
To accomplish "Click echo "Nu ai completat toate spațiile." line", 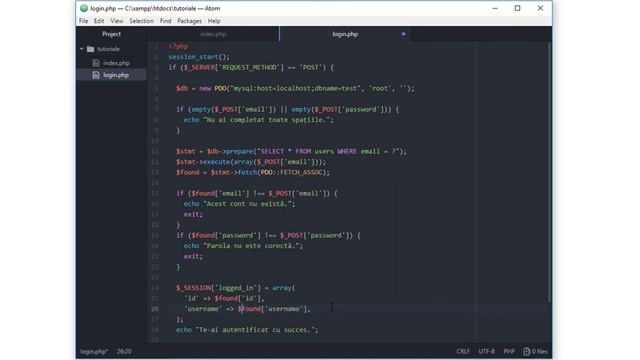I will click(258, 120).
